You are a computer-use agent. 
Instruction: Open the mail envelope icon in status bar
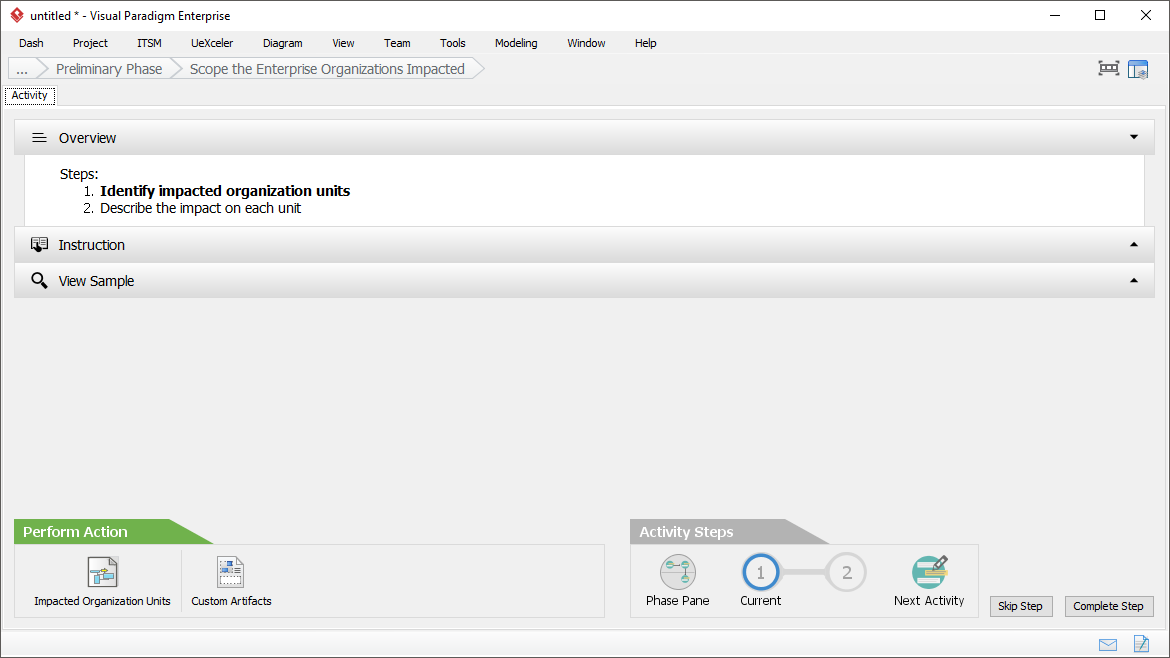click(x=1108, y=645)
